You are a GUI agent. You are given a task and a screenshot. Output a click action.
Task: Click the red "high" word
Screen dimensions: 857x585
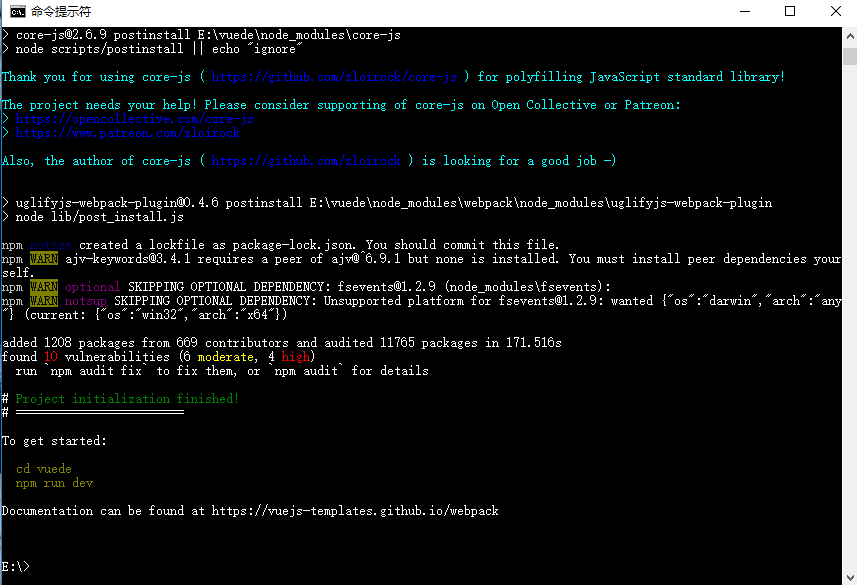(296, 357)
